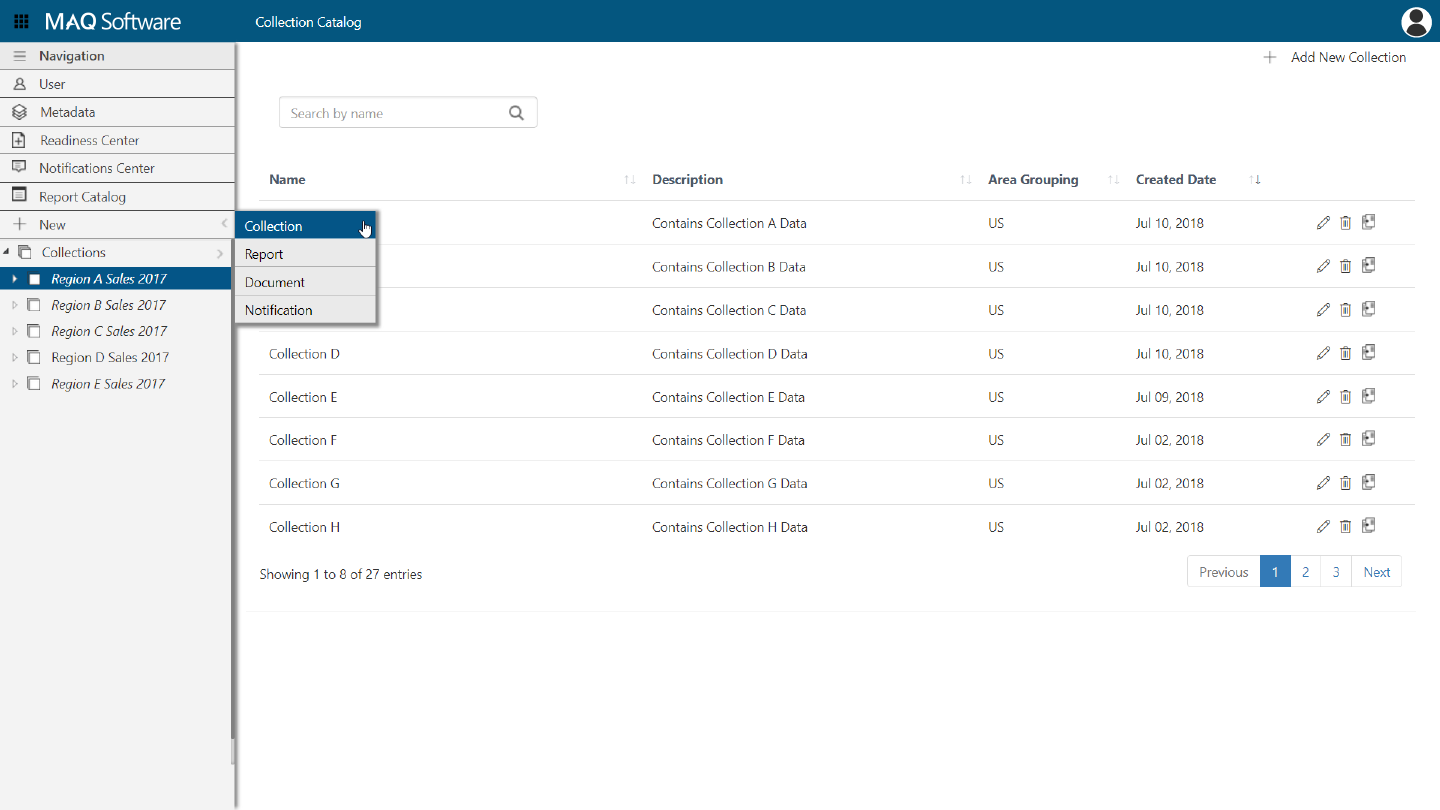Sort by the Created Date column arrows
The height and width of the screenshot is (810, 1440).
(x=1256, y=180)
